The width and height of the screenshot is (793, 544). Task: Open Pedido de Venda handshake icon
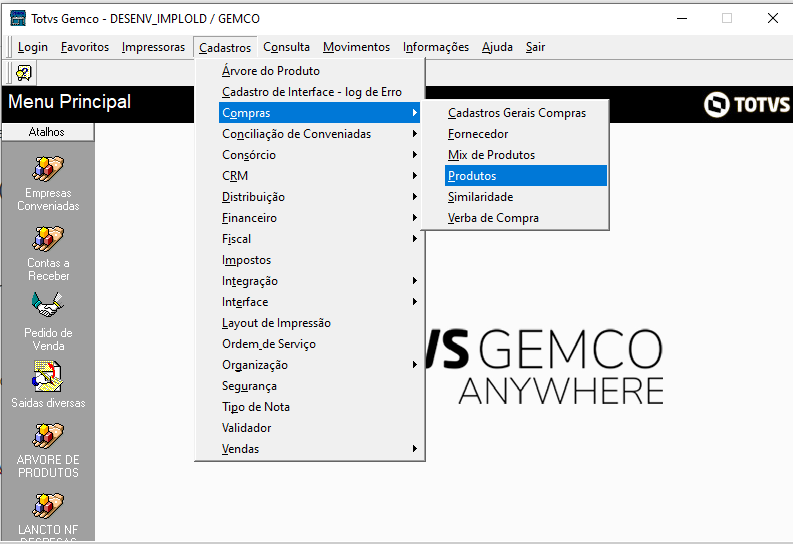click(48, 305)
